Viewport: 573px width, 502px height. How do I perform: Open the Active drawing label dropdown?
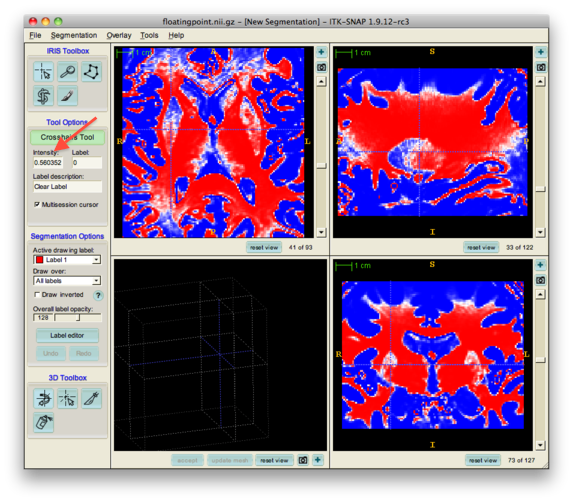tap(67, 260)
